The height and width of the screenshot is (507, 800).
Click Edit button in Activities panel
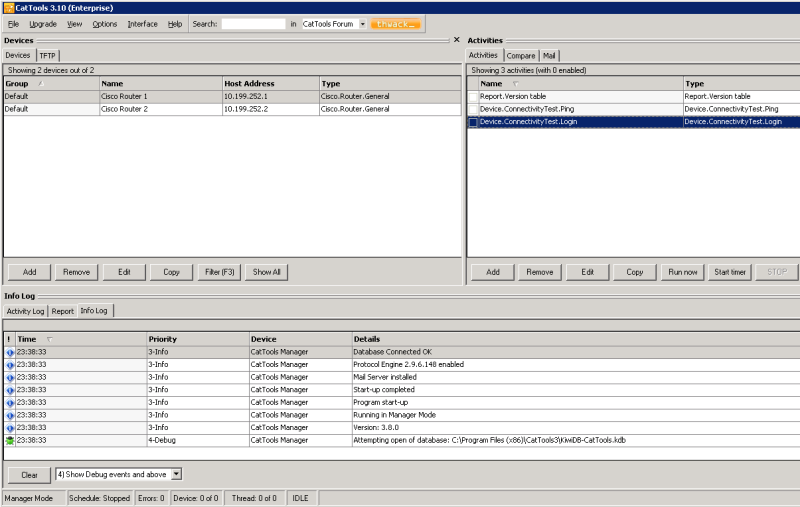pyautogui.click(x=588, y=272)
